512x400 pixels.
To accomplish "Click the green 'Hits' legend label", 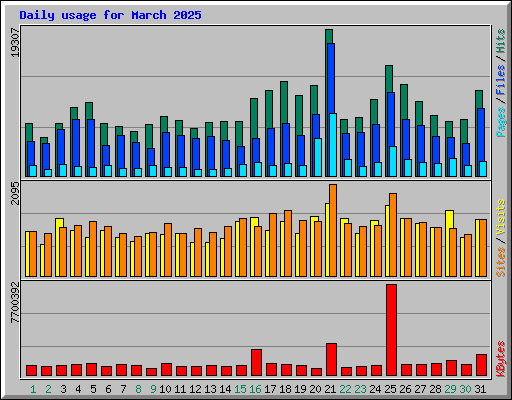I will point(501,41).
